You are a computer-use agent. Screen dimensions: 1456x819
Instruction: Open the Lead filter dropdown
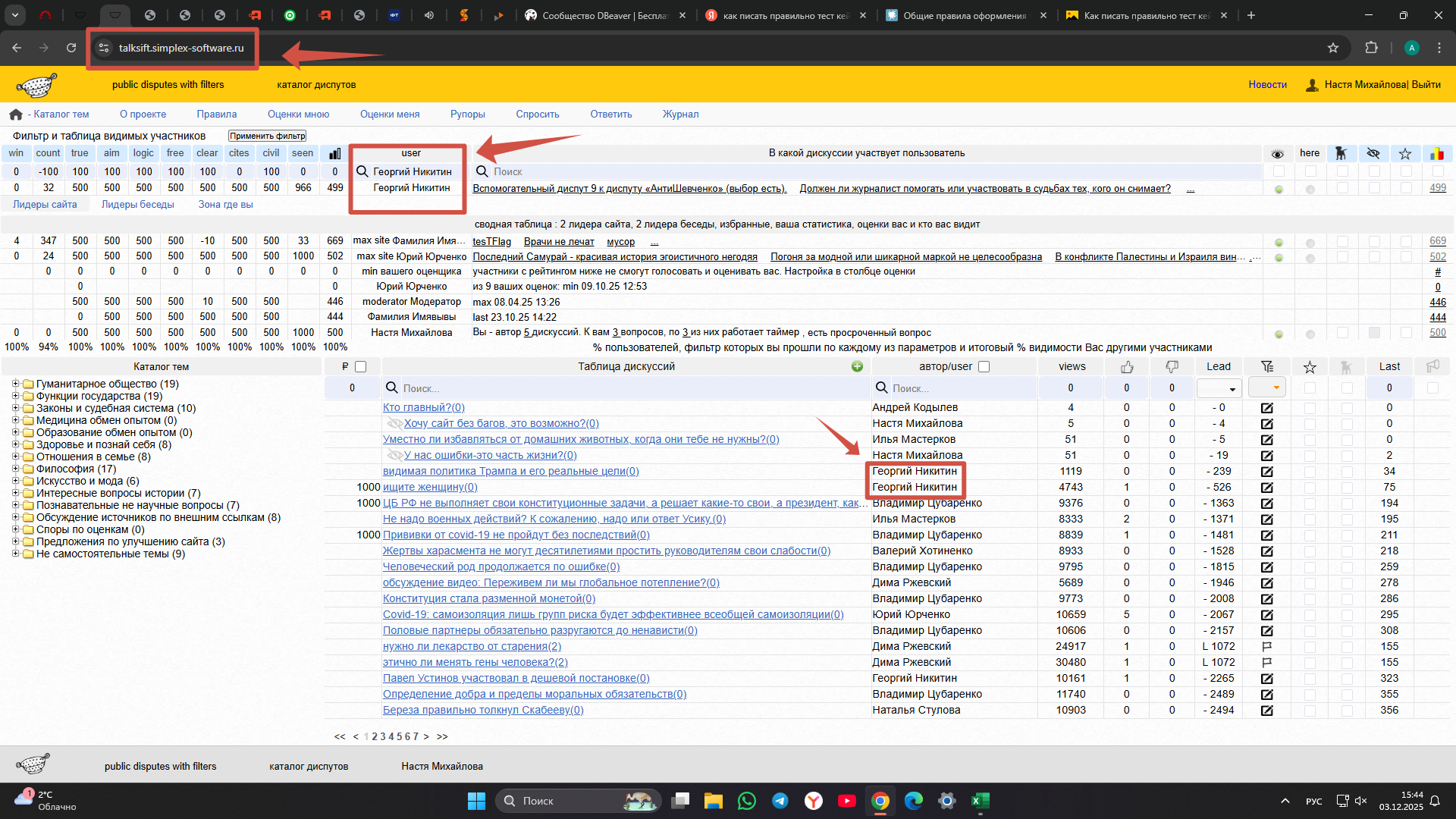pos(1219,388)
